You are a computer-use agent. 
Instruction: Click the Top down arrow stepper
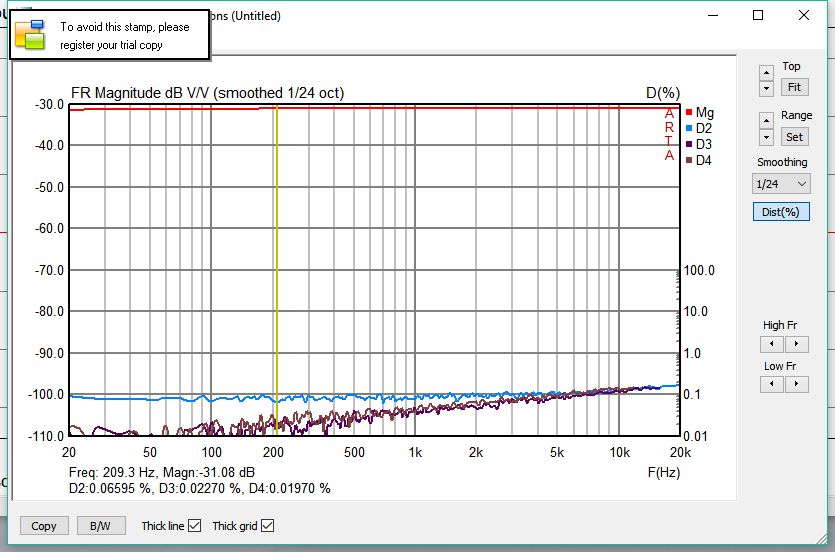[x=766, y=88]
